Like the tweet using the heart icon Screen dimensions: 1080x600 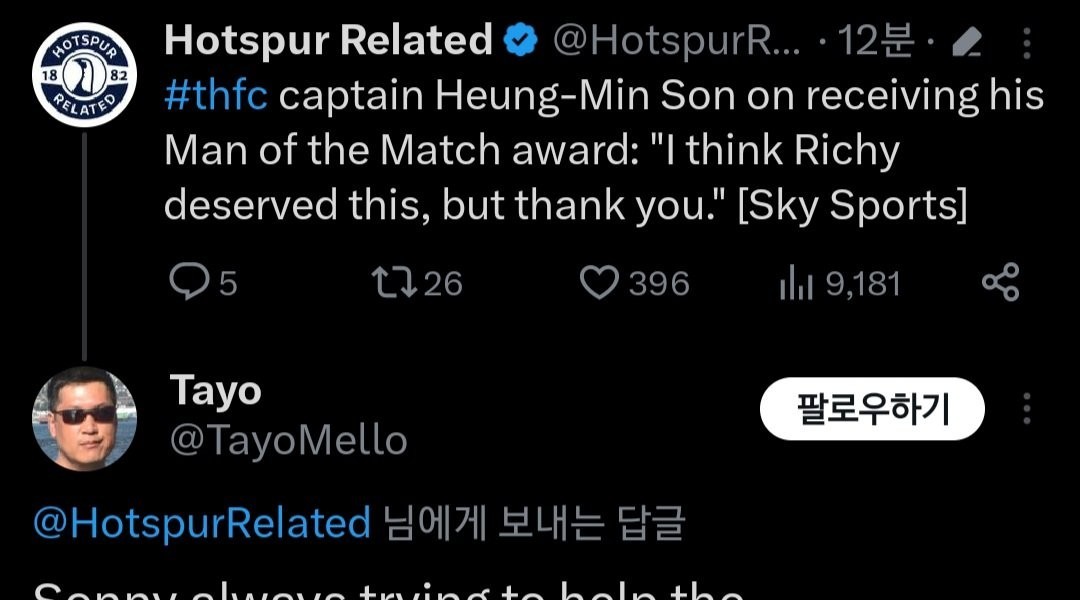pos(599,284)
